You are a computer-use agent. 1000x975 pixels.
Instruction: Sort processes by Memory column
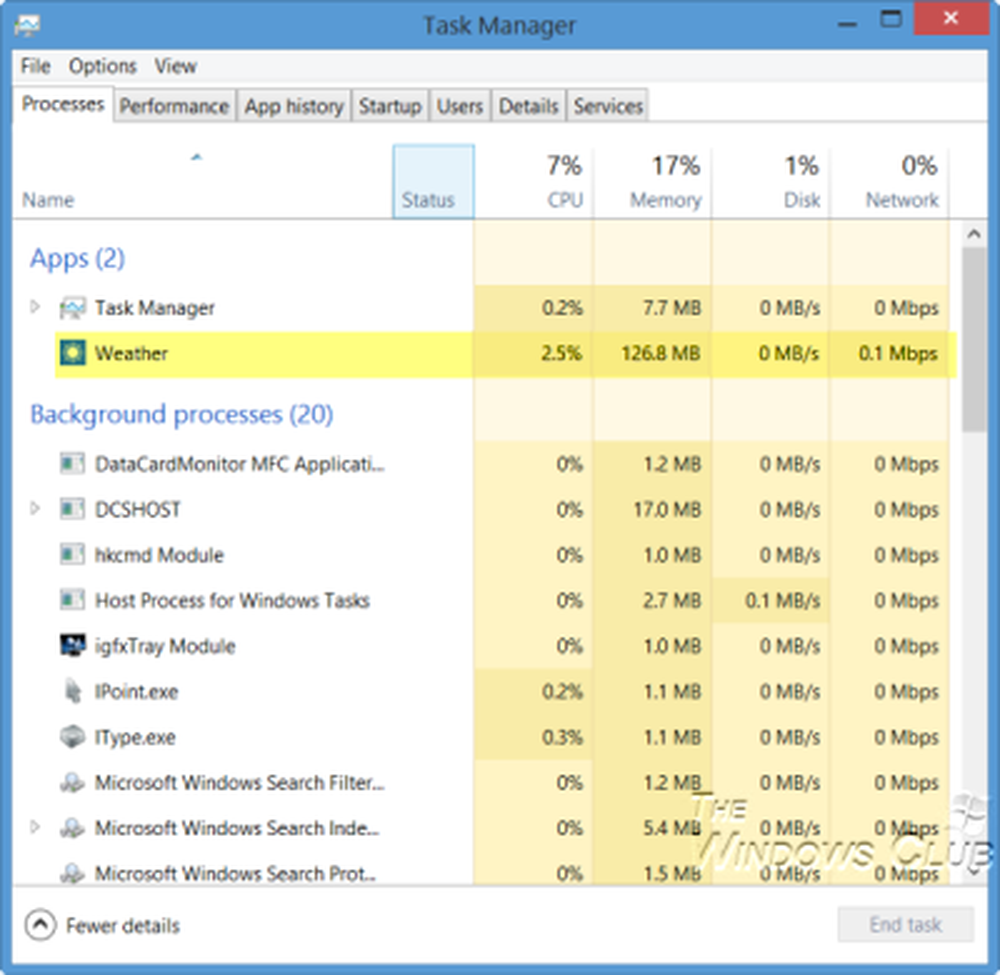click(652, 182)
